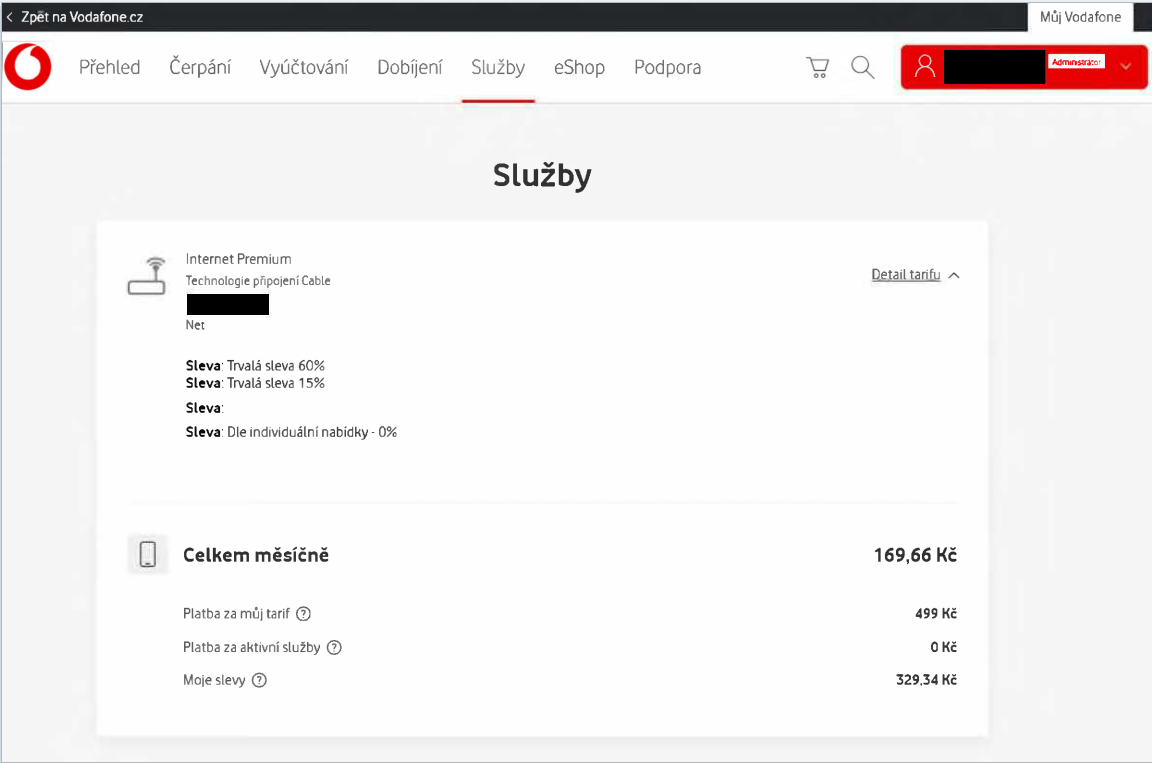1152x763 pixels.
Task: Switch to Služby navigation item
Action: pos(498,68)
